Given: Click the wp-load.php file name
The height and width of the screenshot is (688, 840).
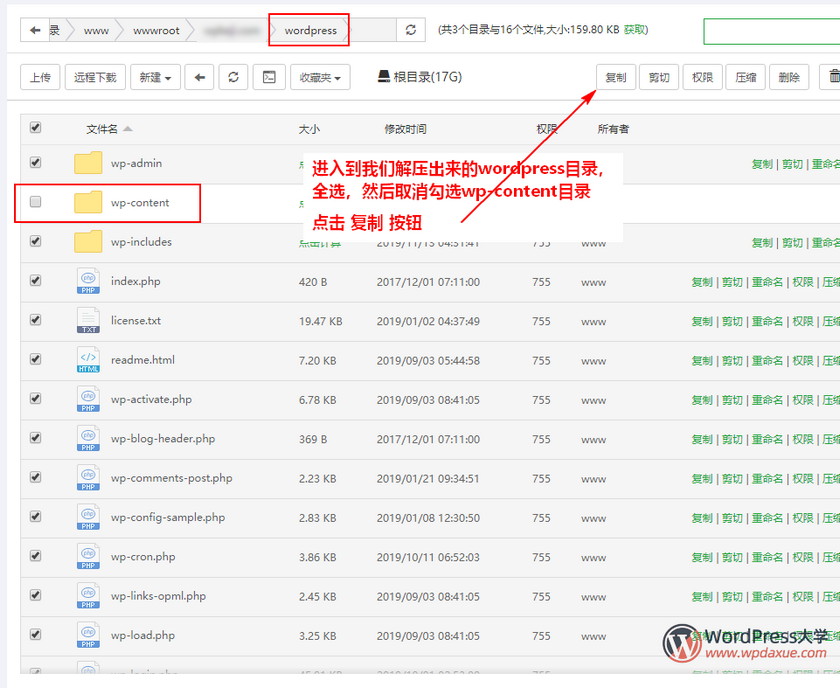Looking at the screenshot, I should coord(143,635).
